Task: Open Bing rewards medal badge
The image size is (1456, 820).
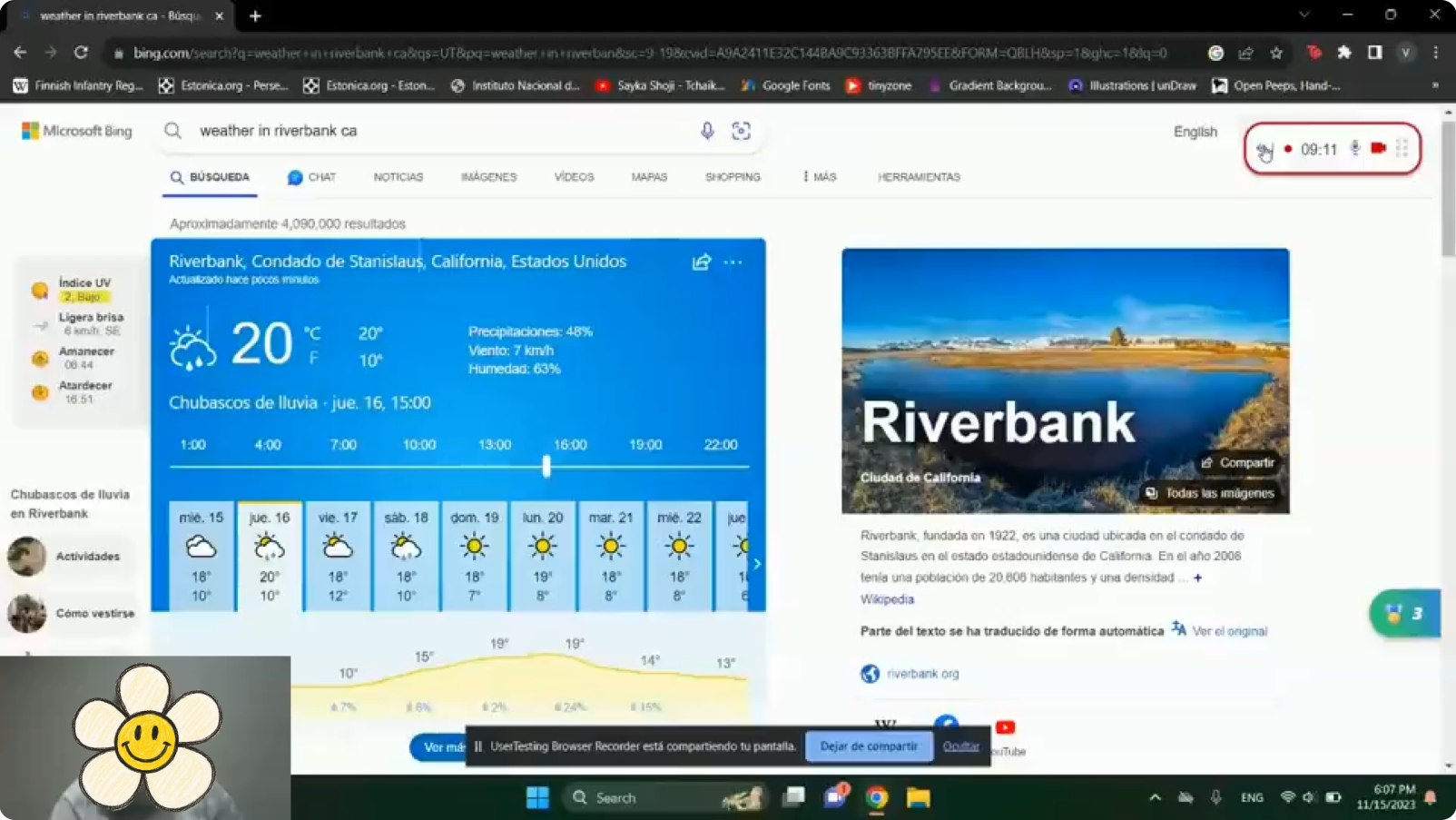Action: point(1404,614)
